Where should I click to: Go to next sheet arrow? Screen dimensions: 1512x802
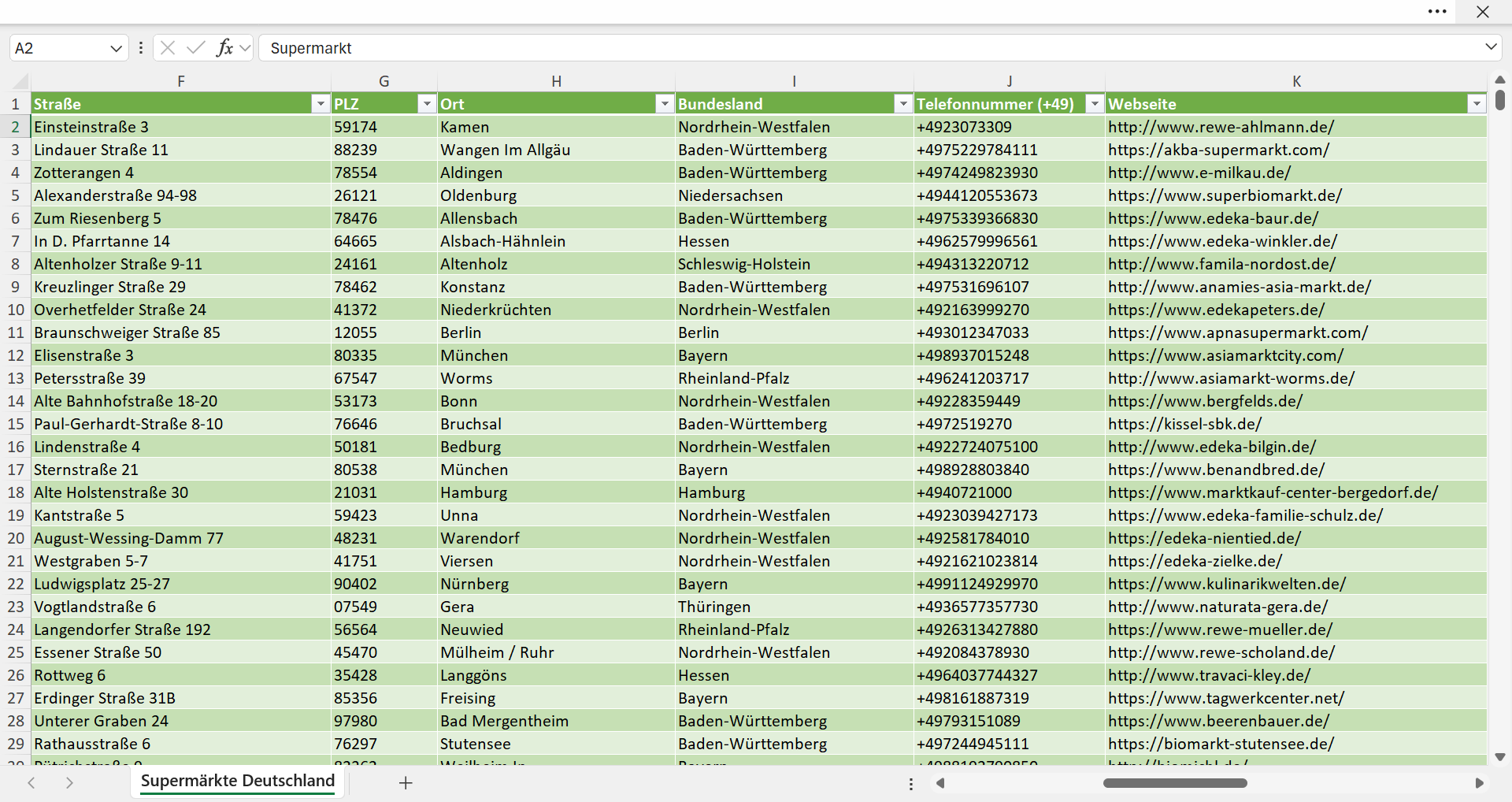click(x=69, y=783)
